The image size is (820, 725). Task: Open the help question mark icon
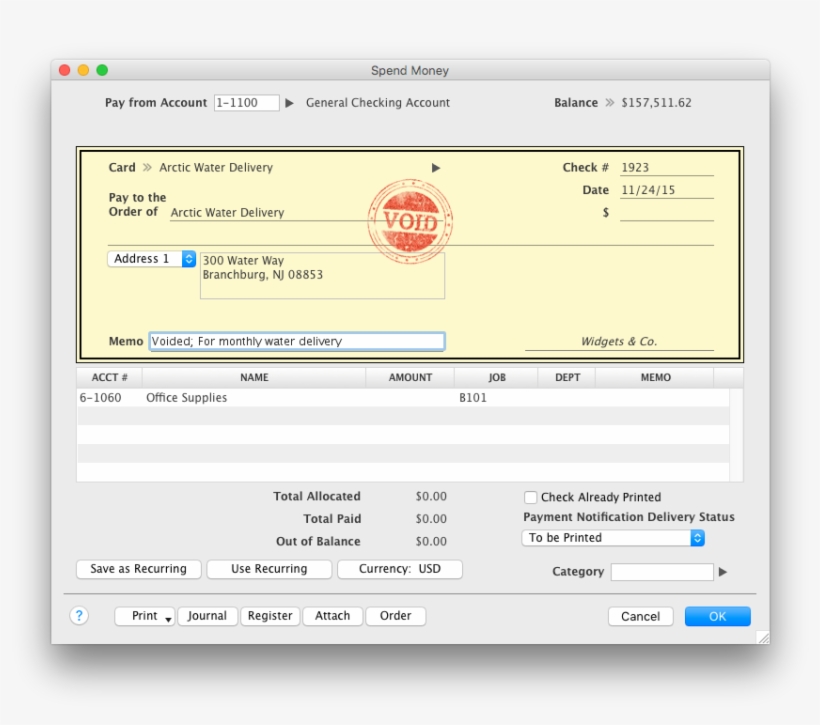point(80,616)
